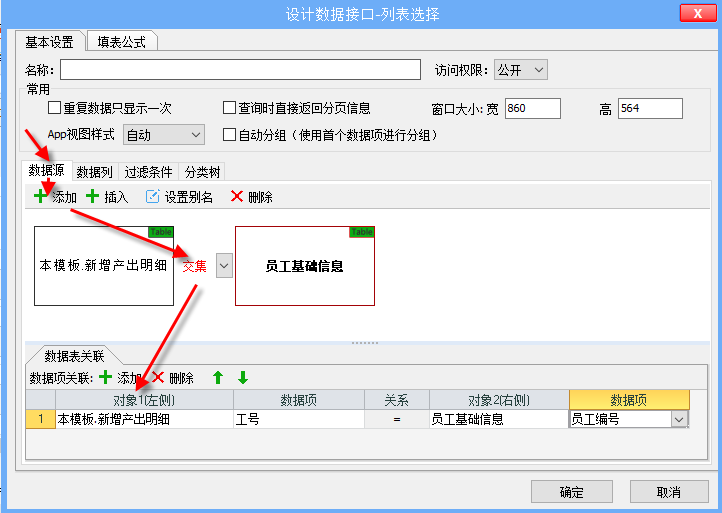Open the App视图样式 dropdown showing 自动

pyautogui.click(x=163, y=134)
